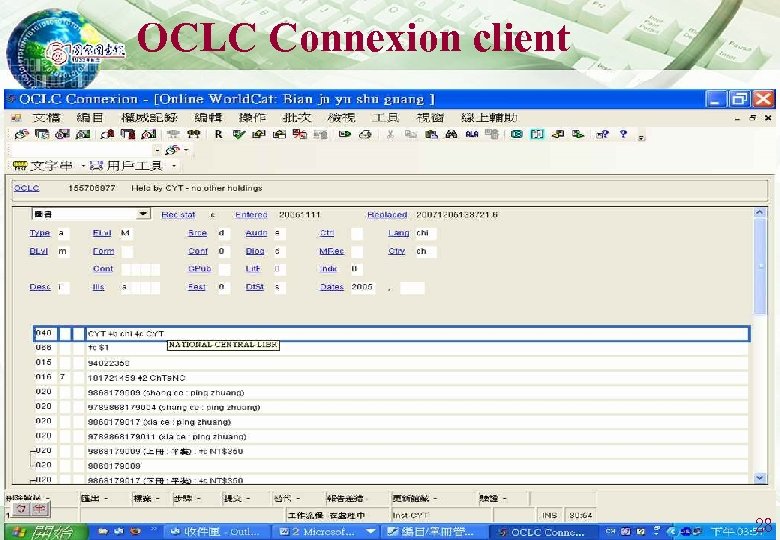
Task: Select the 020 row with 9789868179011
Action: pyautogui.click(x=391, y=436)
